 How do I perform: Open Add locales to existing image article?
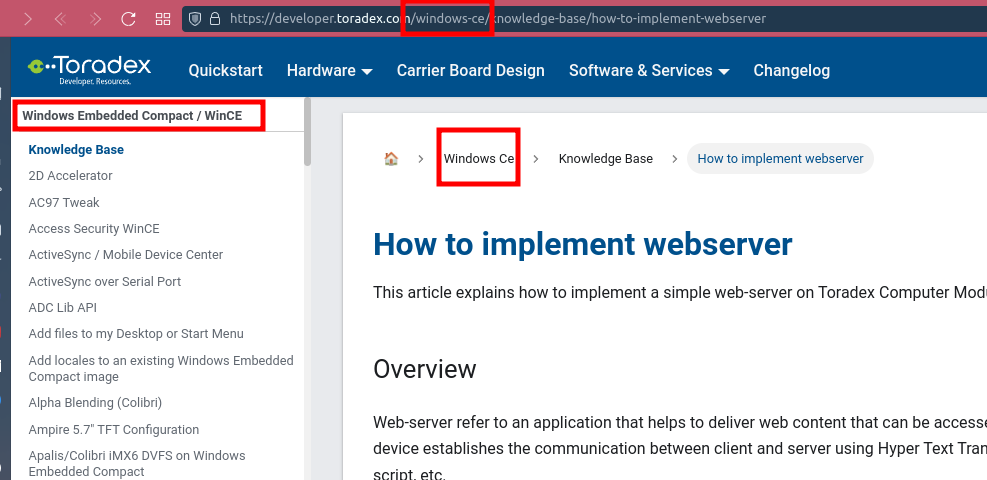[x=161, y=369]
